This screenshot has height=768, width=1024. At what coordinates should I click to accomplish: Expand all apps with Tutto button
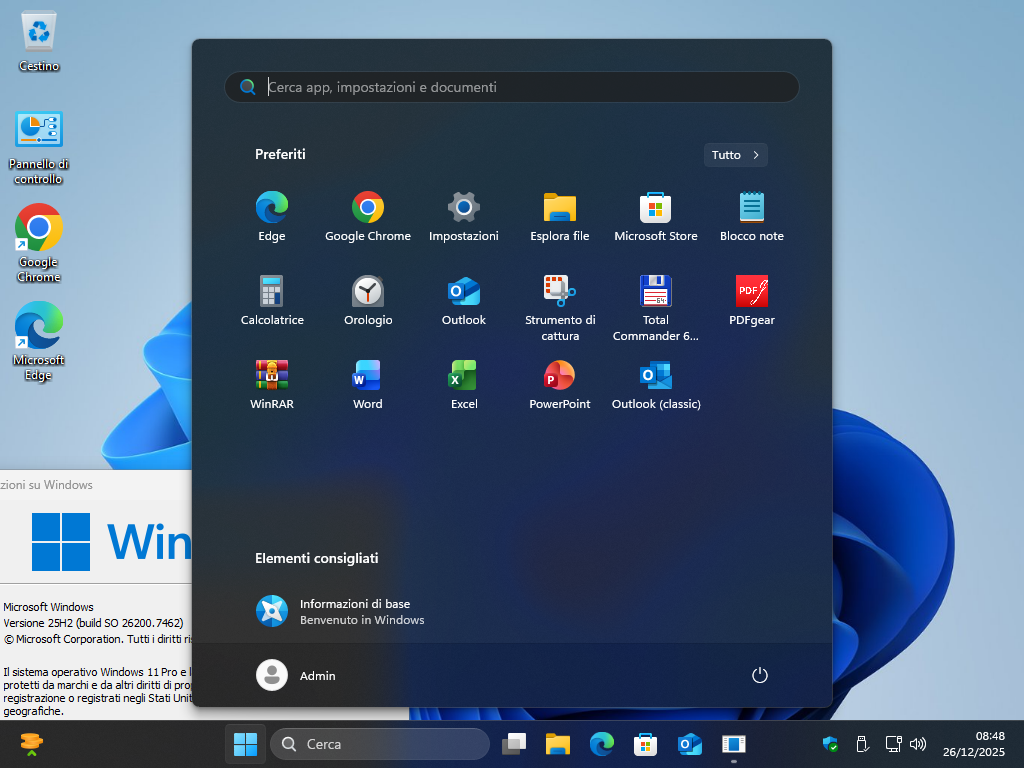click(x=735, y=155)
